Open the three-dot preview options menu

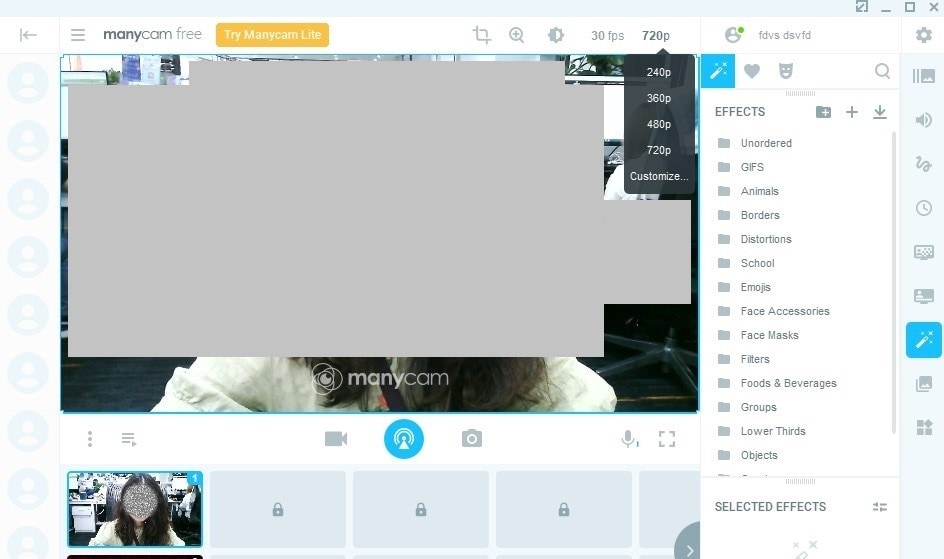click(90, 439)
